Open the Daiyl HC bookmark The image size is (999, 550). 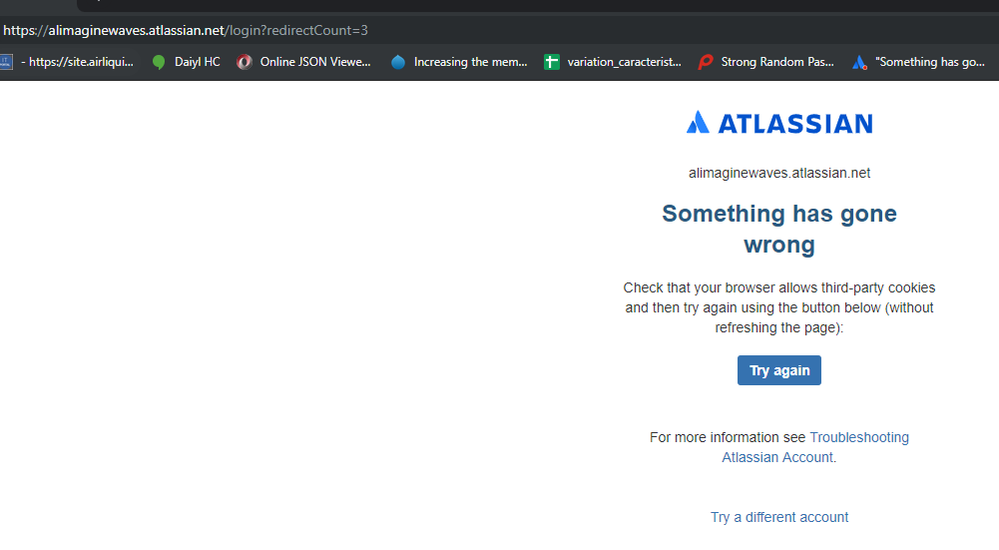click(186, 62)
